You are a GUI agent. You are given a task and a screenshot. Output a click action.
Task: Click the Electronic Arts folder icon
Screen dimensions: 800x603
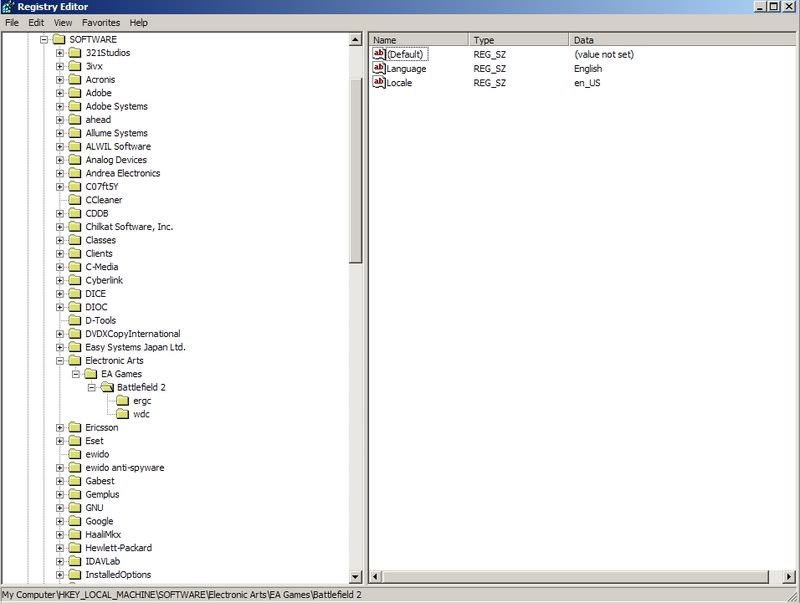point(75,361)
